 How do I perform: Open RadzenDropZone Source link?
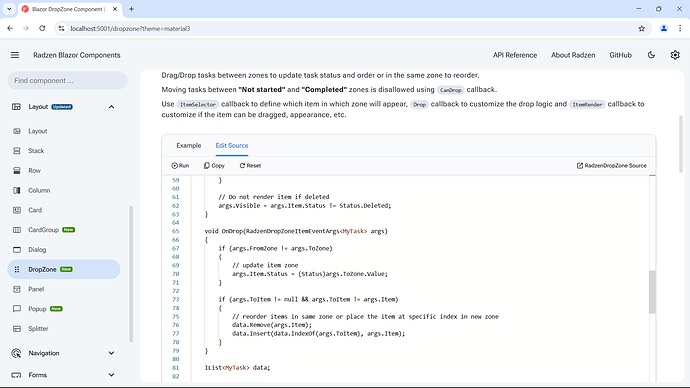tap(612, 165)
